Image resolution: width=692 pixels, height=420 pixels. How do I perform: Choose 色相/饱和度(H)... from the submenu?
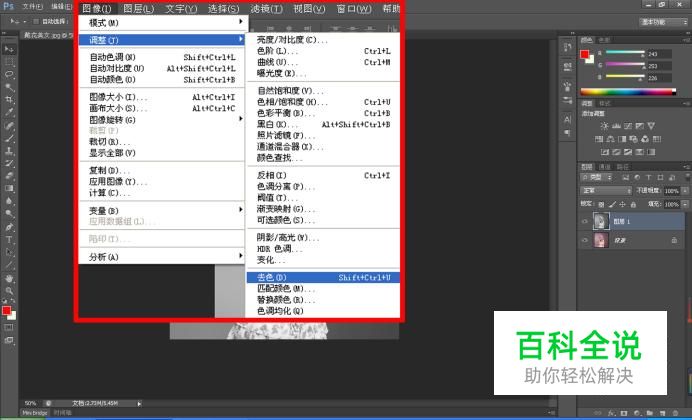pyautogui.click(x=323, y=102)
